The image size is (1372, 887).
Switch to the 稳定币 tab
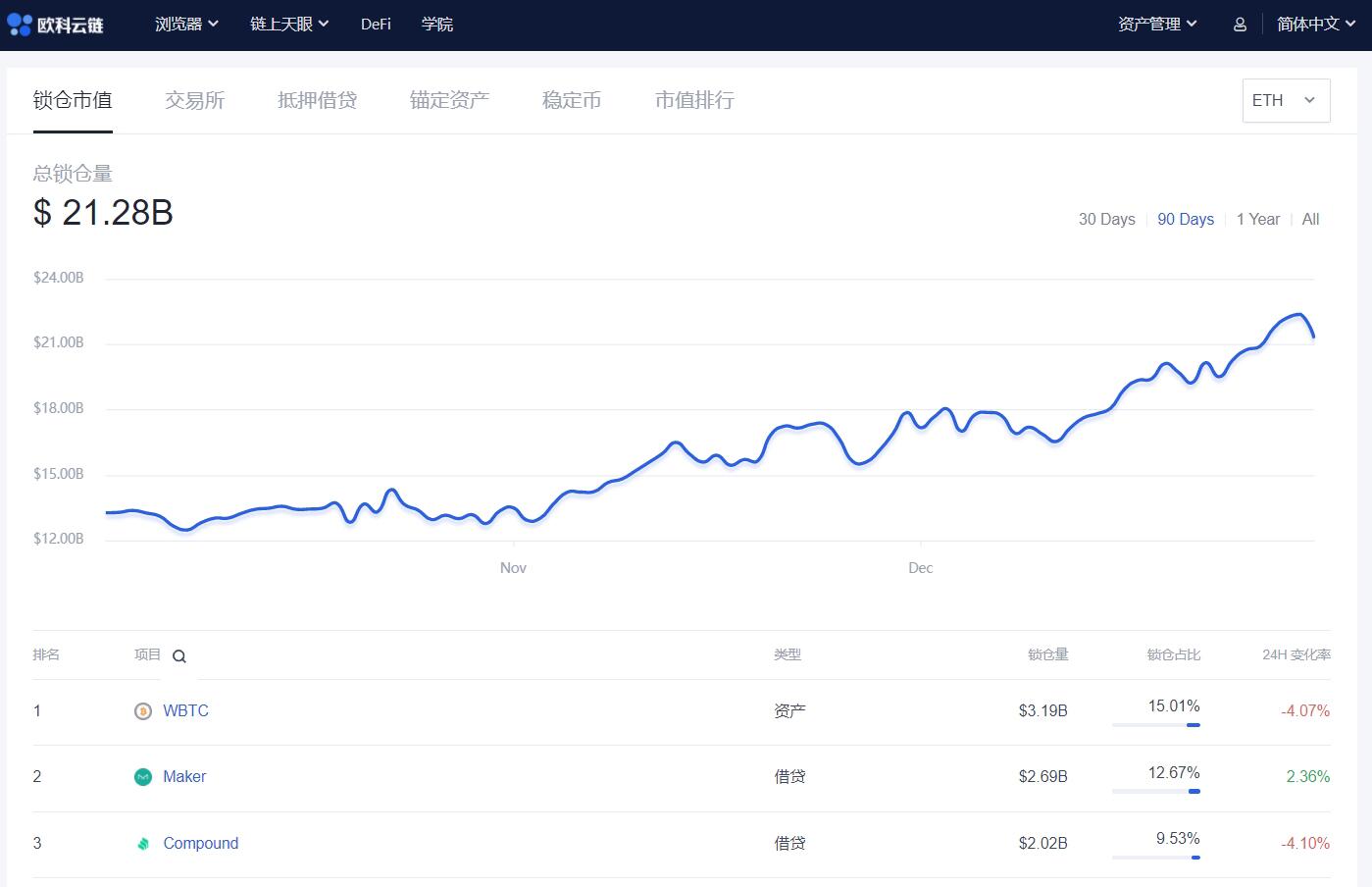click(572, 100)
